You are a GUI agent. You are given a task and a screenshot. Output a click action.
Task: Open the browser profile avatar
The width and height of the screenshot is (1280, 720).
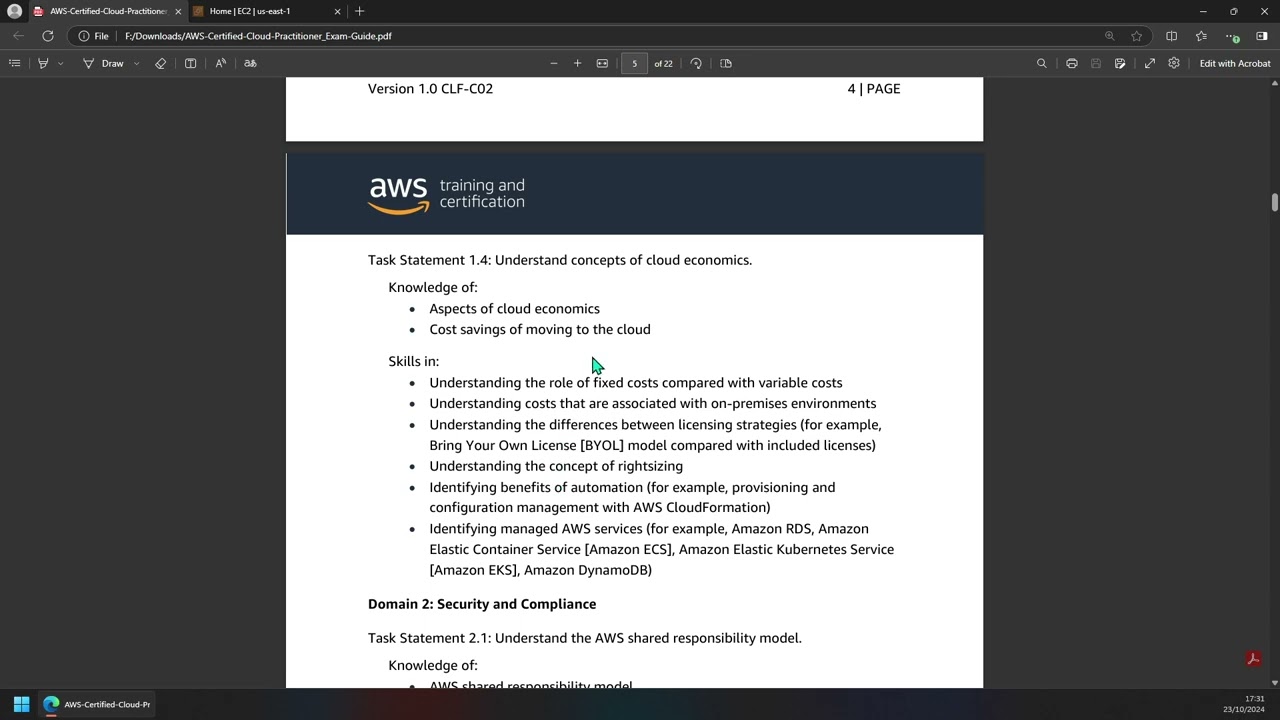click(x=14, y=11)
